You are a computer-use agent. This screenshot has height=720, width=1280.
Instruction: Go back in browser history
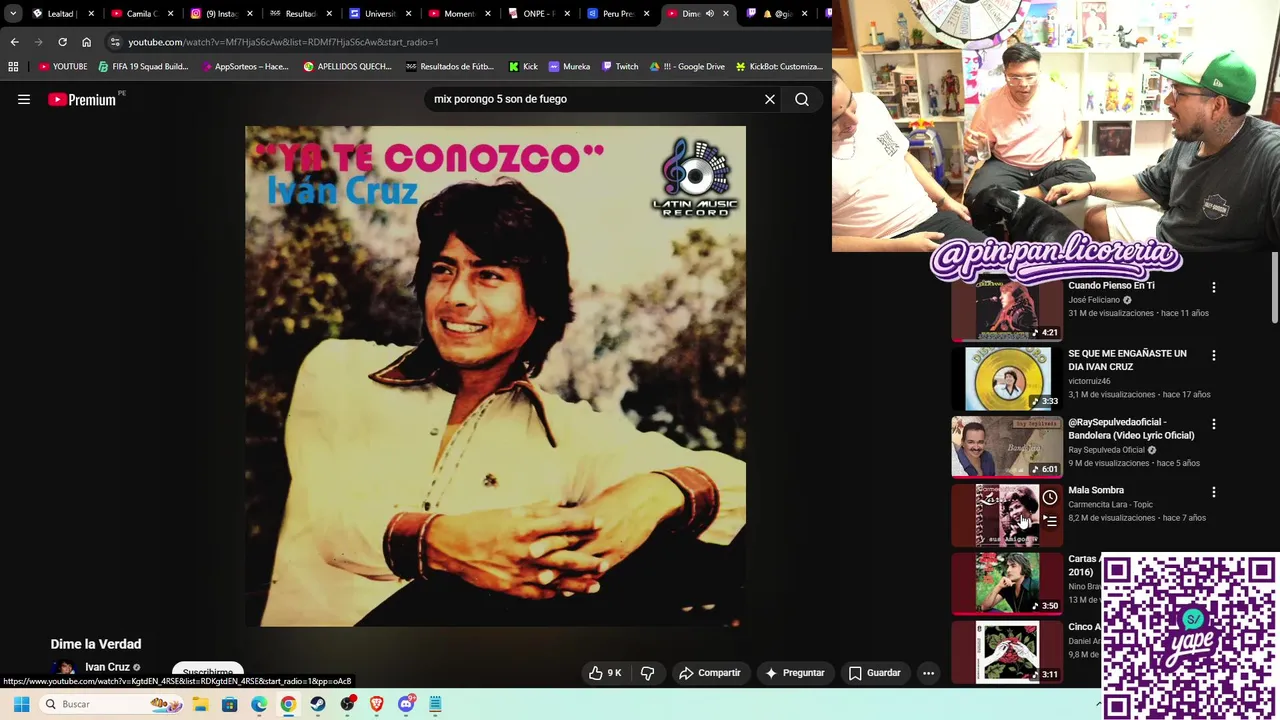[14, 42]
